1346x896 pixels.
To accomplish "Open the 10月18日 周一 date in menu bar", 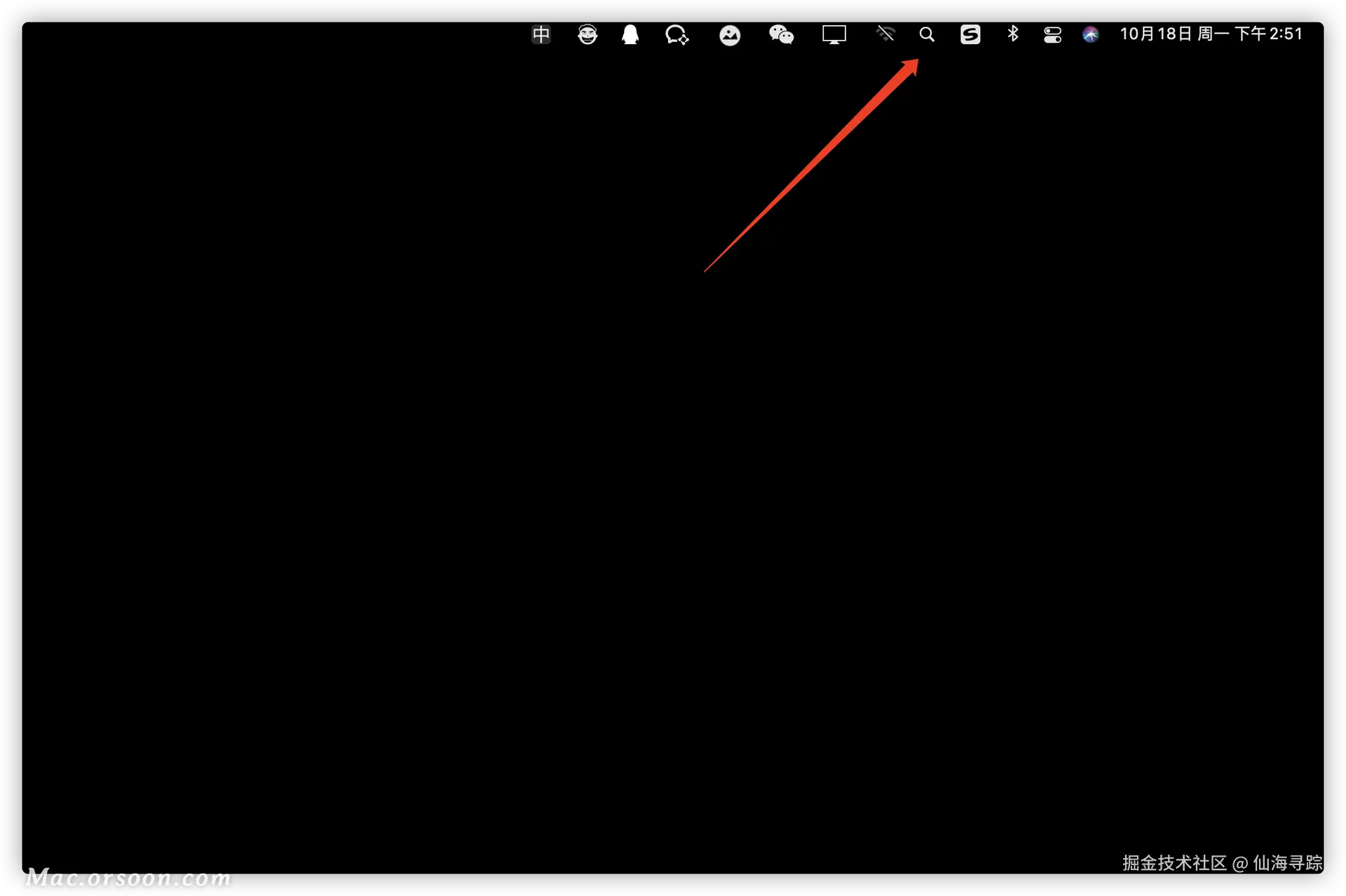I will (1174, 34).
